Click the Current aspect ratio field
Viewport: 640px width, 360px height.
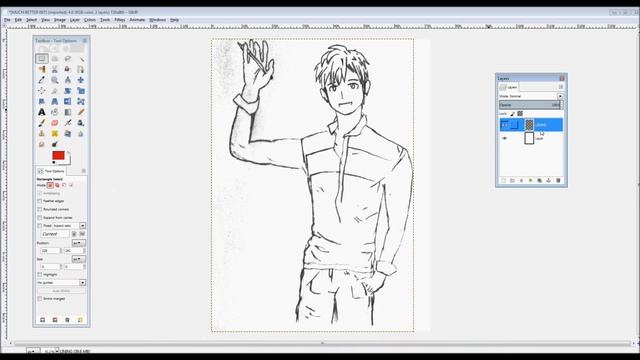point(55,234)
